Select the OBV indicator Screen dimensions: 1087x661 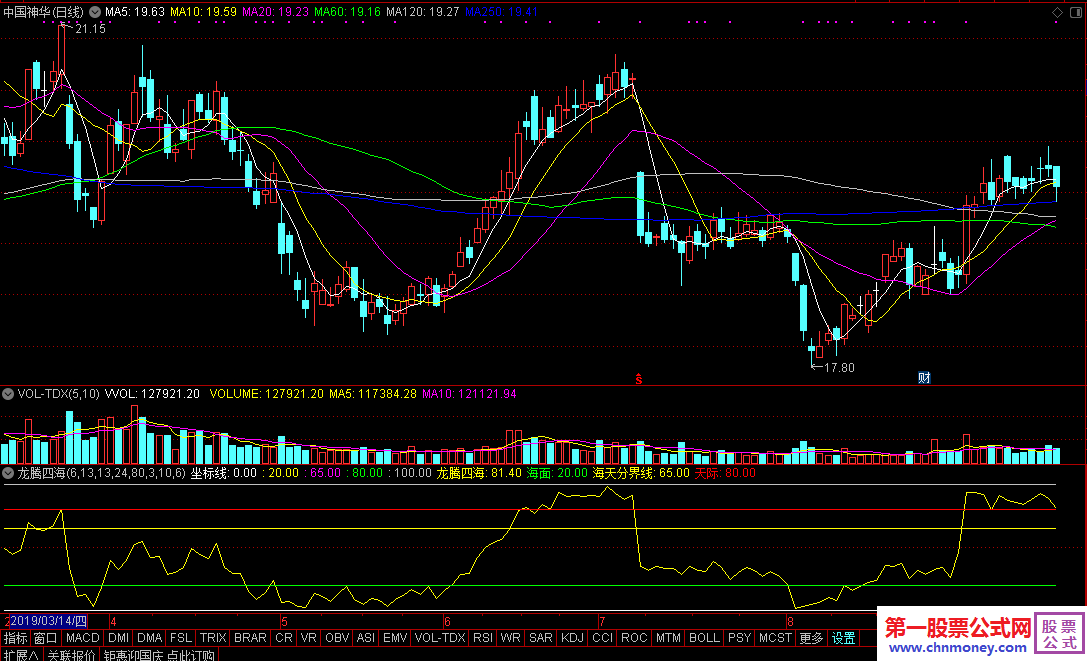337,637
